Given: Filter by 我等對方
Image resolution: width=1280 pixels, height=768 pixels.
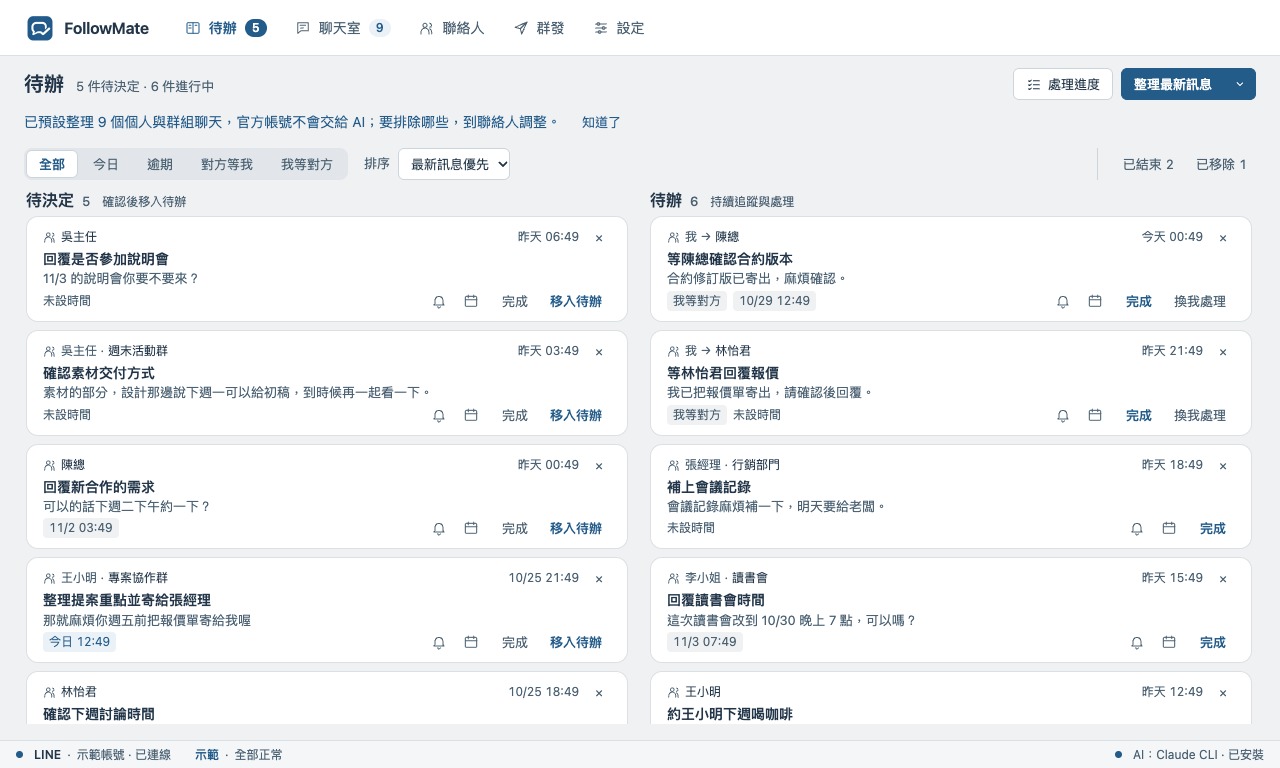Looking at the screenshot, I should coord(307,164).
